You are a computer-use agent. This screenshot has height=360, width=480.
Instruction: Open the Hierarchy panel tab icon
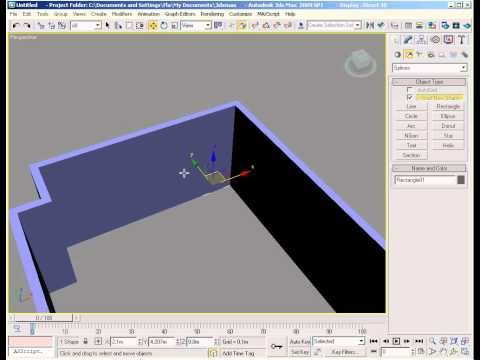pos(421,40)
